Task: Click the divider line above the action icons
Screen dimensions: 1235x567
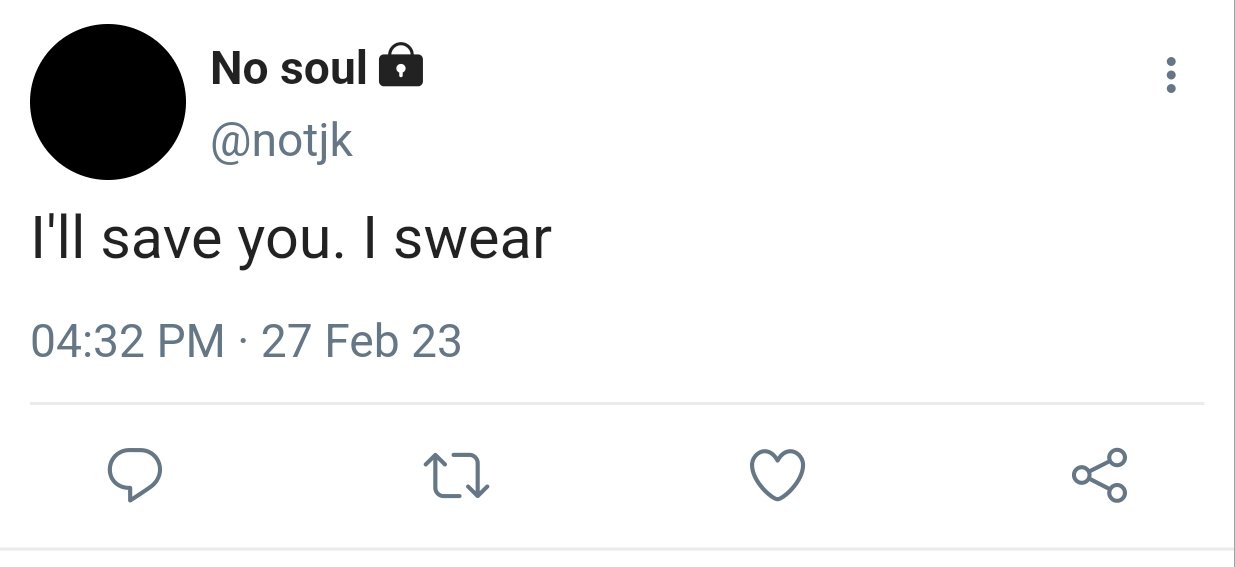Action: coord(617,404)
